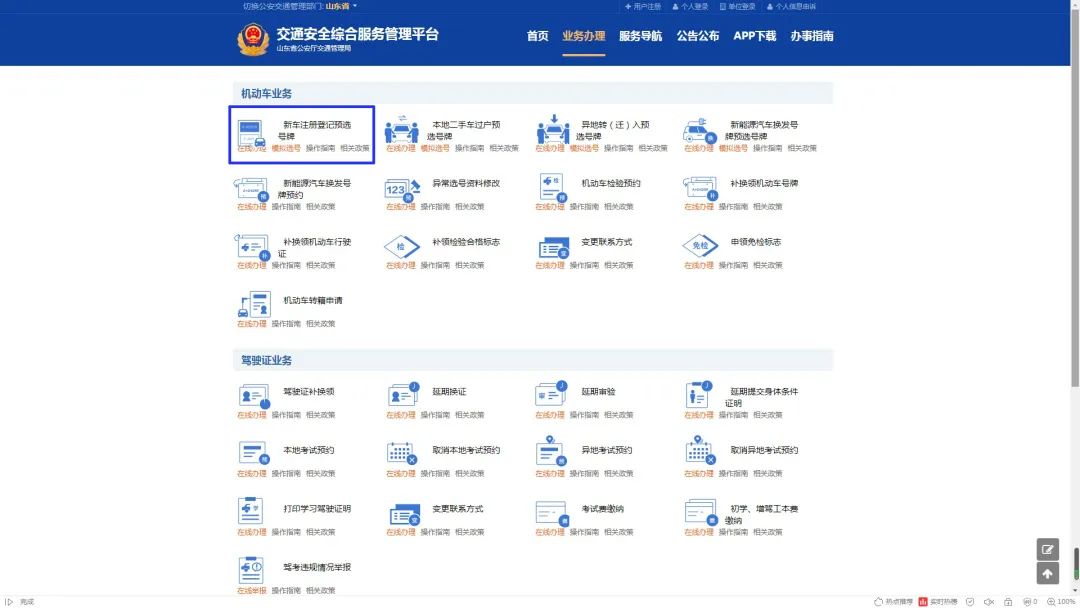Click 在线举报 under 驾考违规情况举报
Image resolution: width=1080 pixels, height=608 pixels.
click(x=251, y=591)
